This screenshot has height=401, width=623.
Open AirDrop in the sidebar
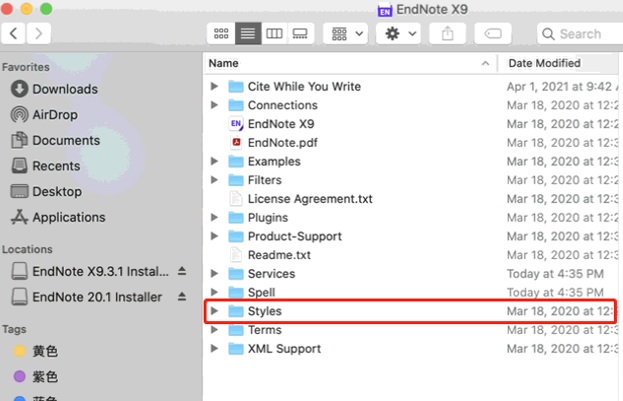[x=44, y=114]
